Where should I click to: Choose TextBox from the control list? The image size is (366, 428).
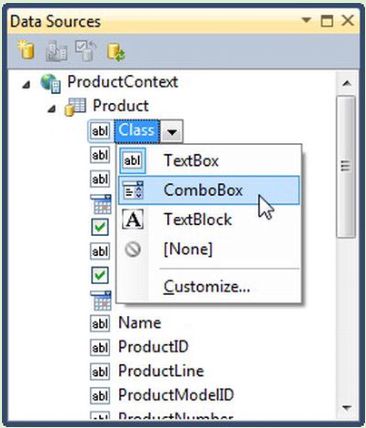pos(209,161)
